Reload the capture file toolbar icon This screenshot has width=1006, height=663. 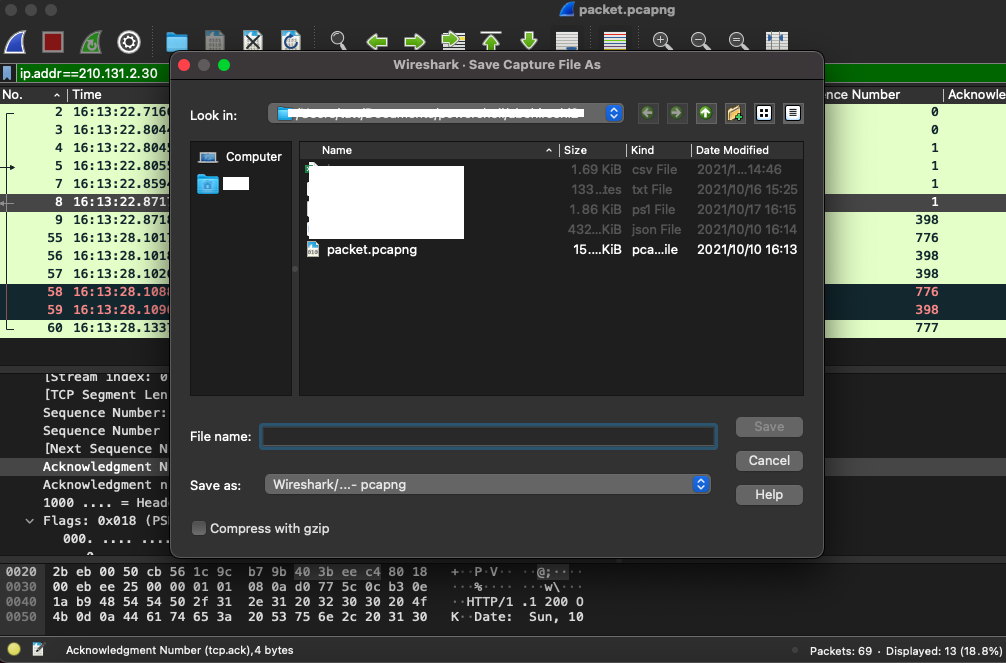point(291,41)
